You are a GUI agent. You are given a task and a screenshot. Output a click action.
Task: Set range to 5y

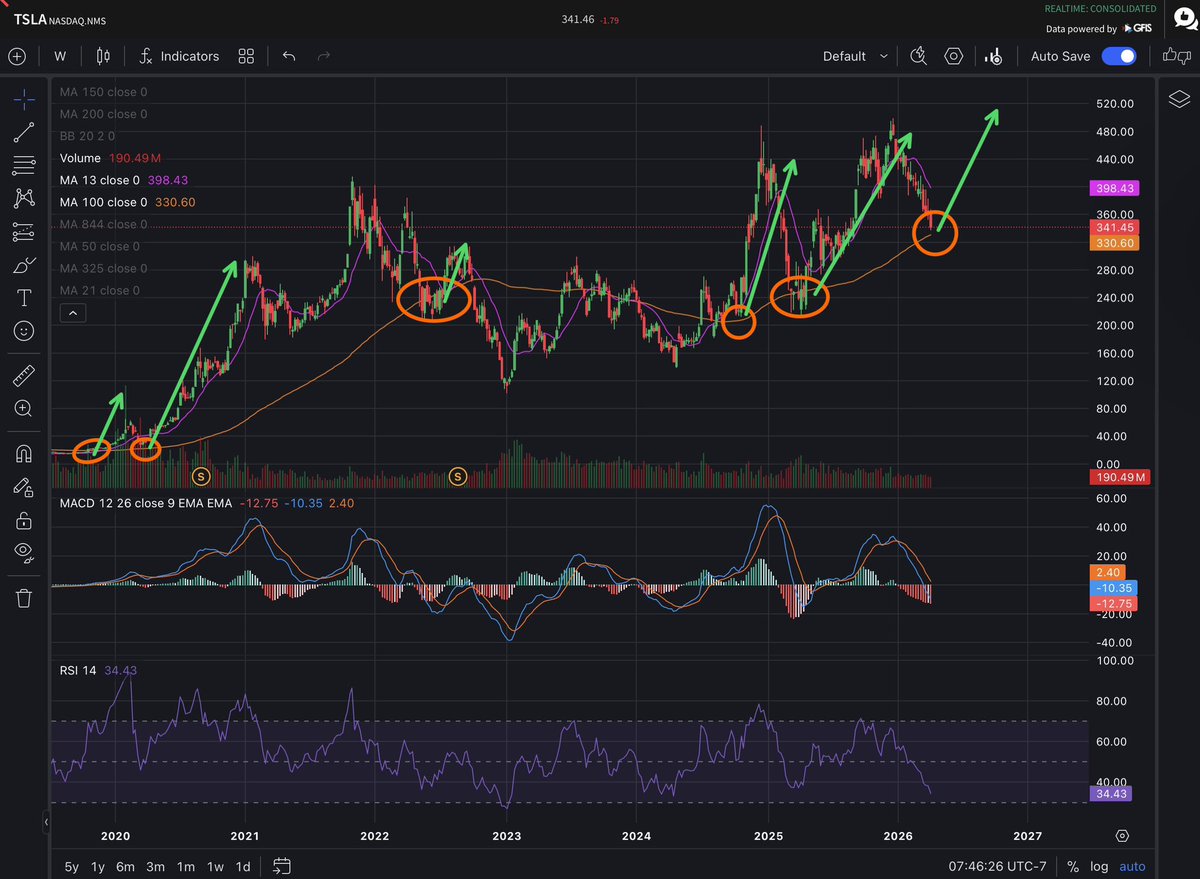point(72,866)
